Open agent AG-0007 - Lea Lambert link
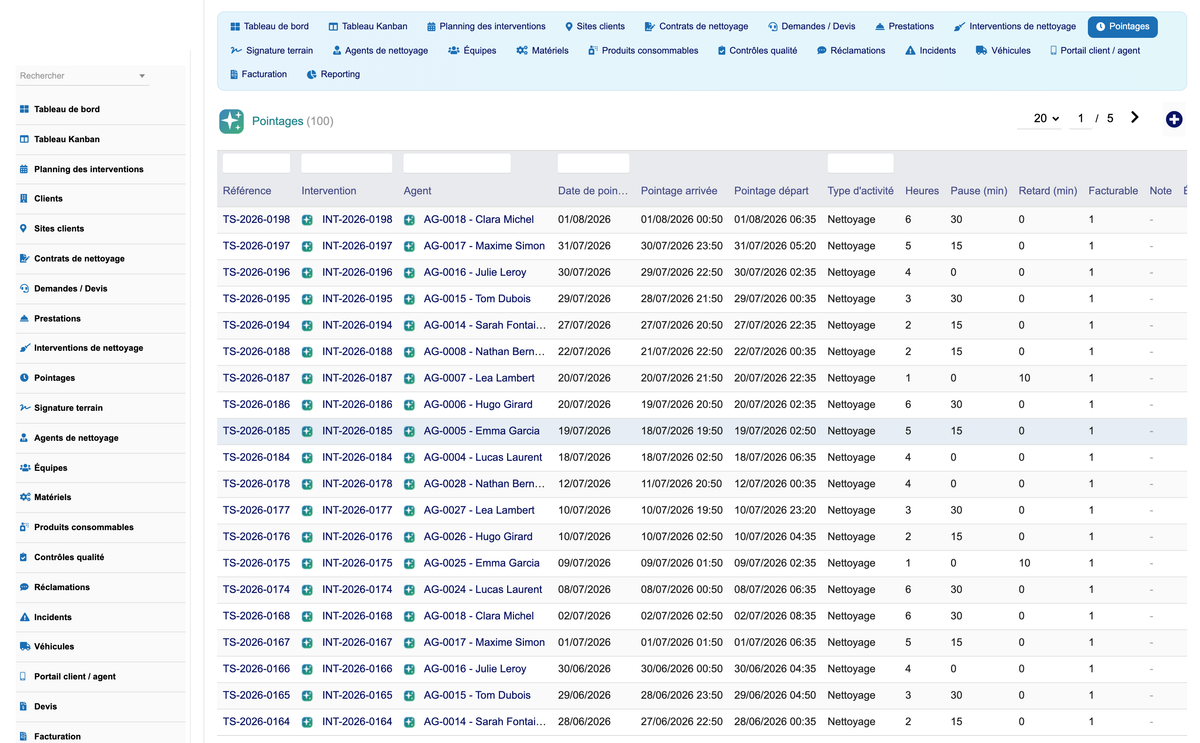 (479, 378)
